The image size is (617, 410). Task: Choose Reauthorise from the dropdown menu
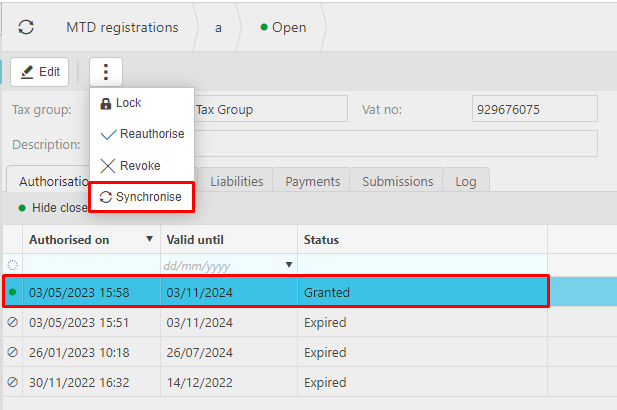click(x=142, y=134)
